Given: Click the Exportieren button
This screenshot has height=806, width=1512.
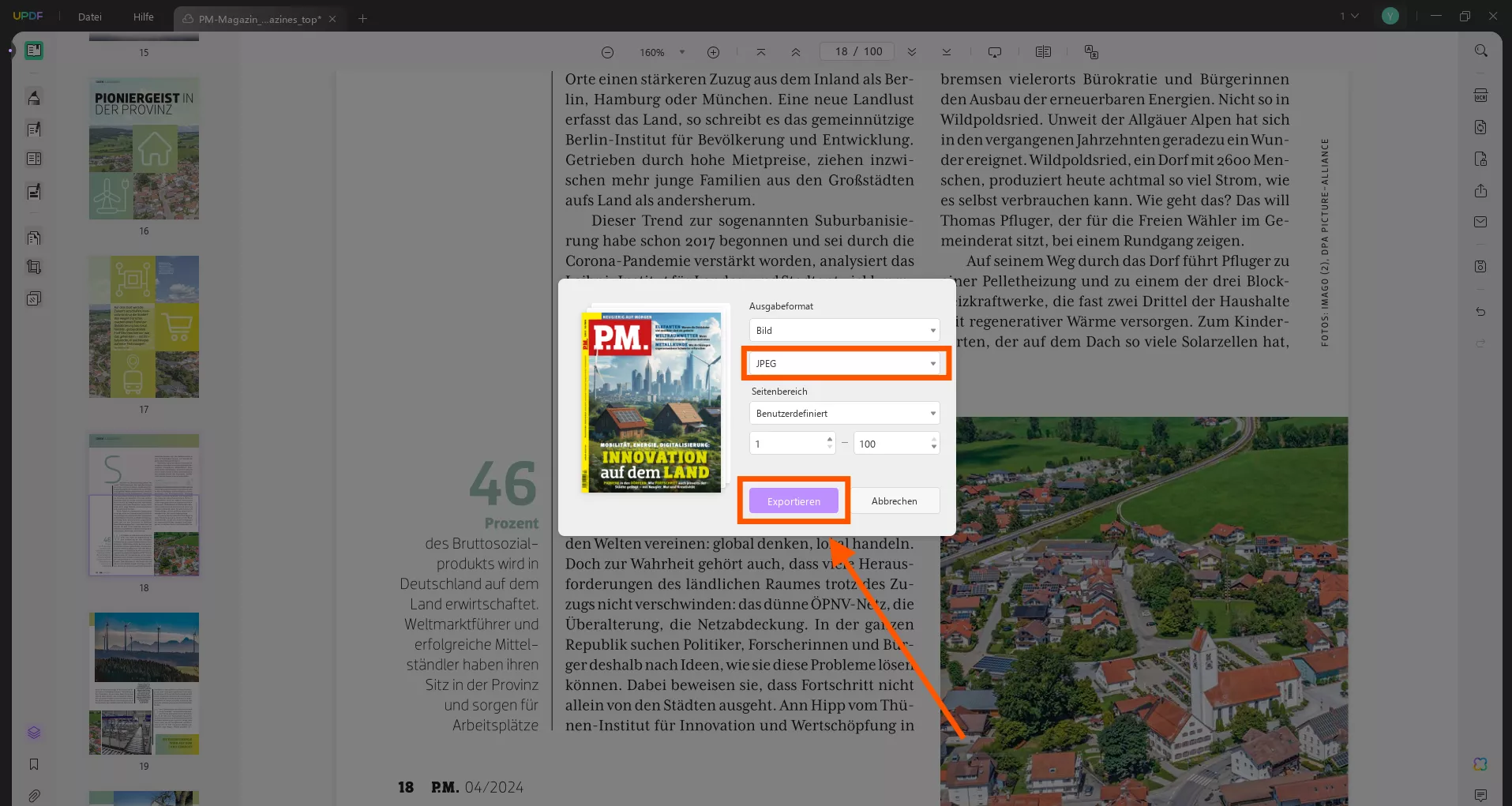Looking at the screenshot, I should tap(794, 500).
